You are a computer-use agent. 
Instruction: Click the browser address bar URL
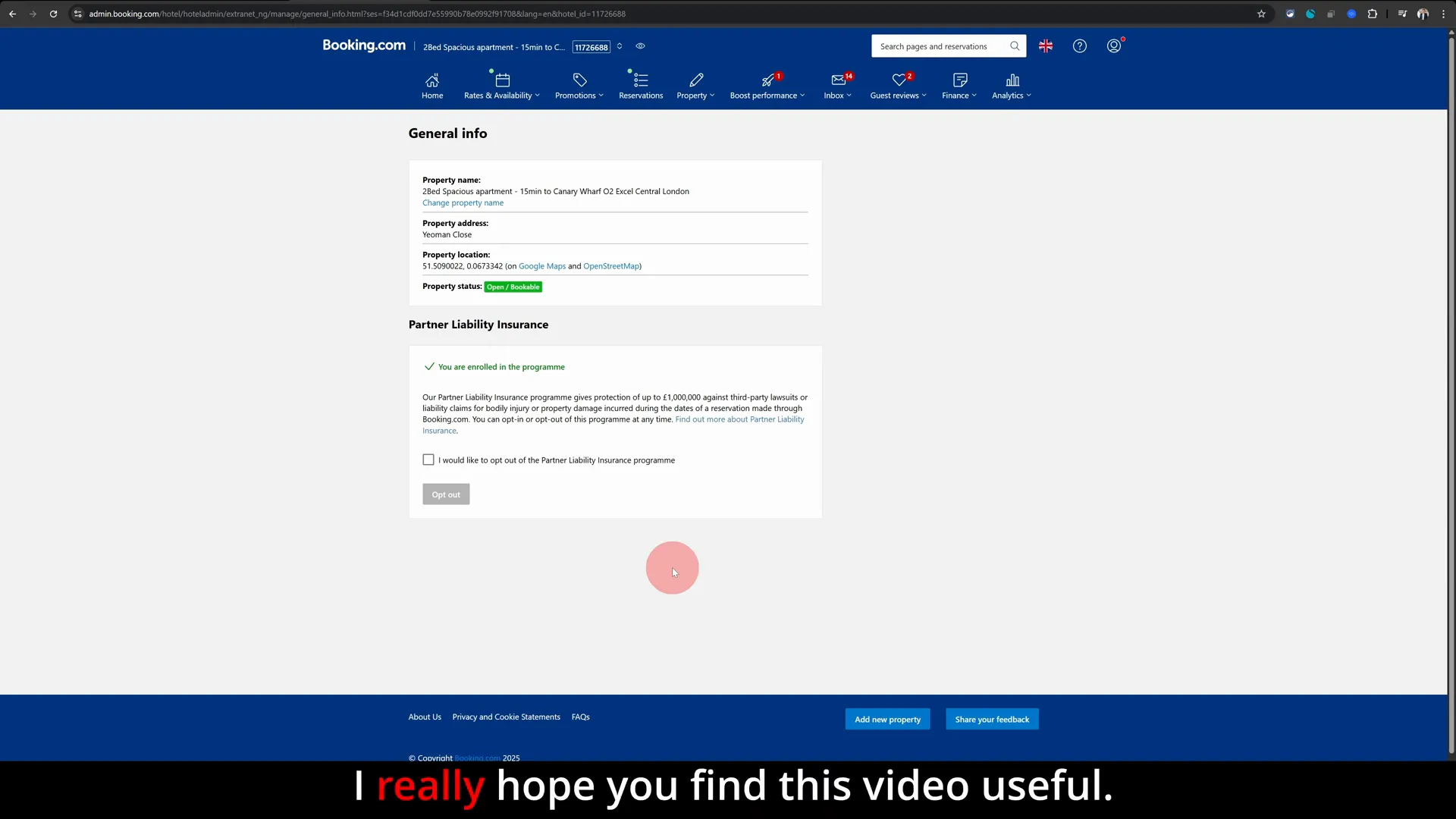click(356, 14)
